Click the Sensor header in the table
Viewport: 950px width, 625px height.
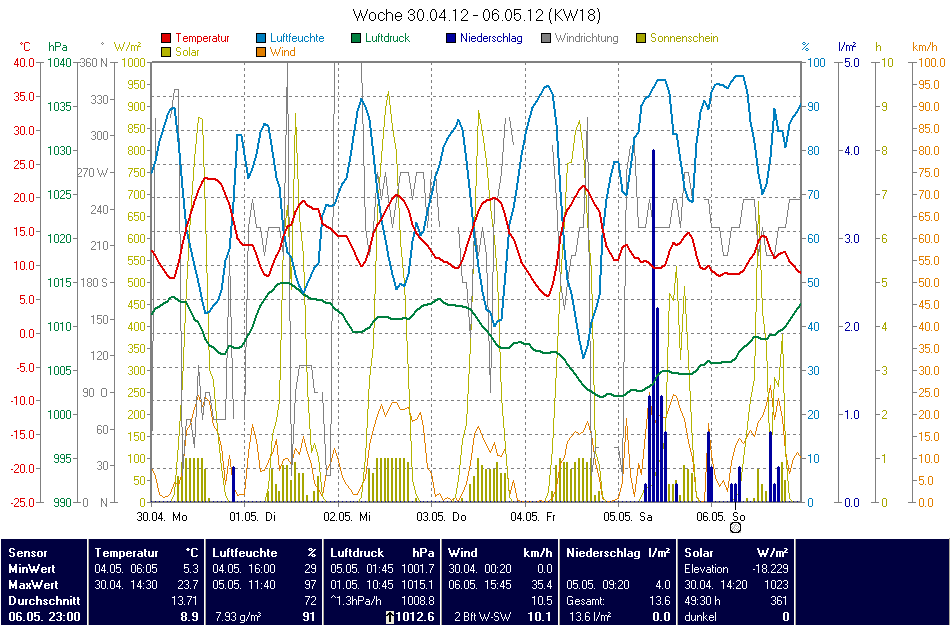click(28, 553)
